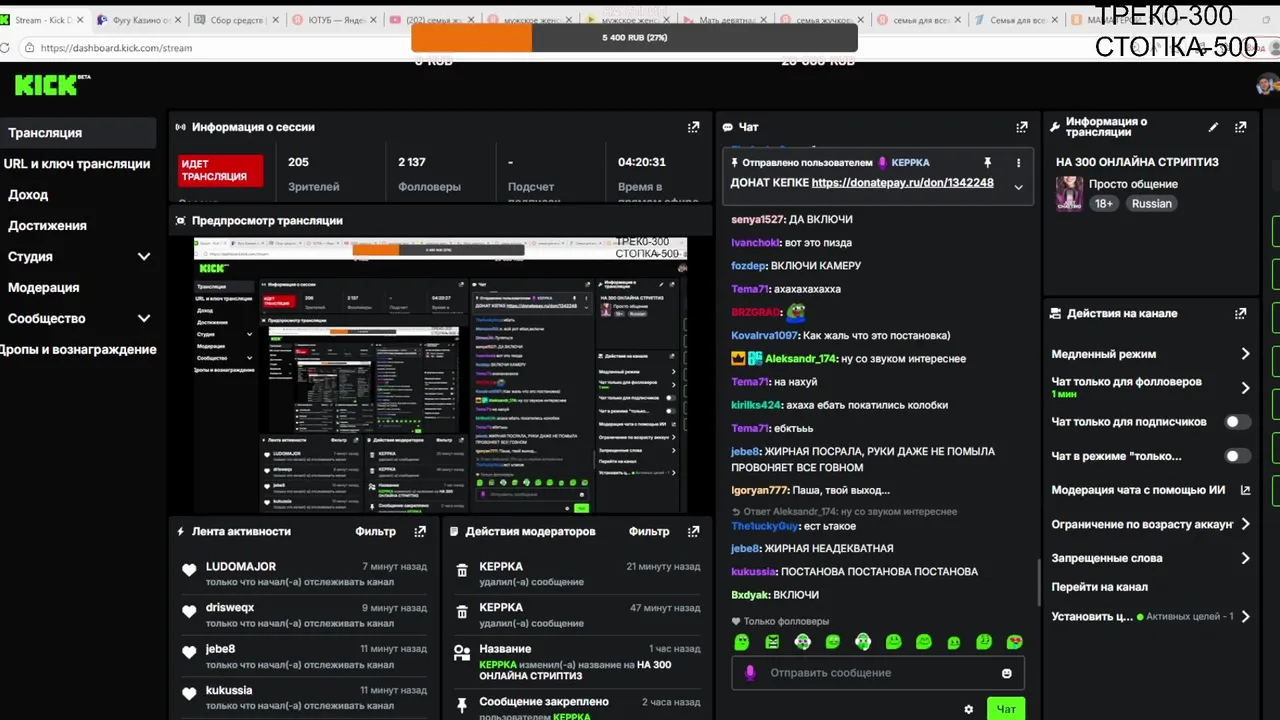The height and width of the screenshot is (720, 1280).
Task: Expand the pinned message with chevron
Action: 1018,187
